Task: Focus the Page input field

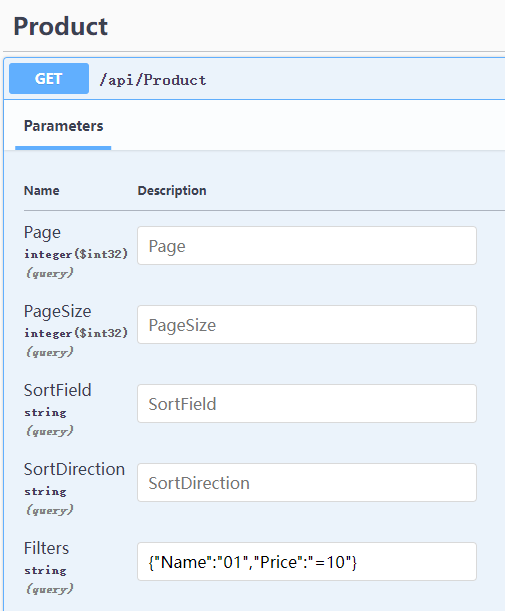Action: 307,245
